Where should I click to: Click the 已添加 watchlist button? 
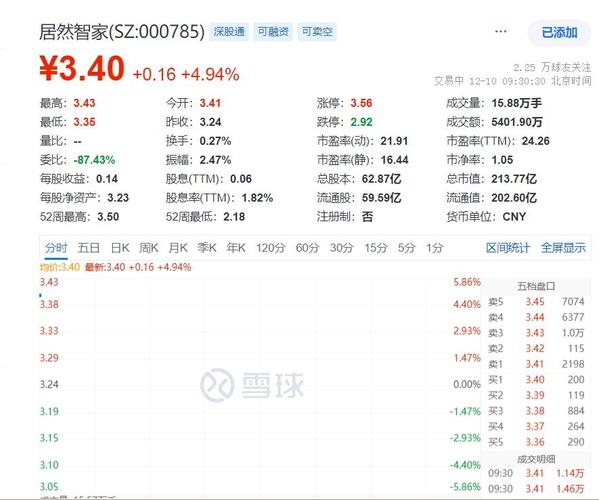559,33
